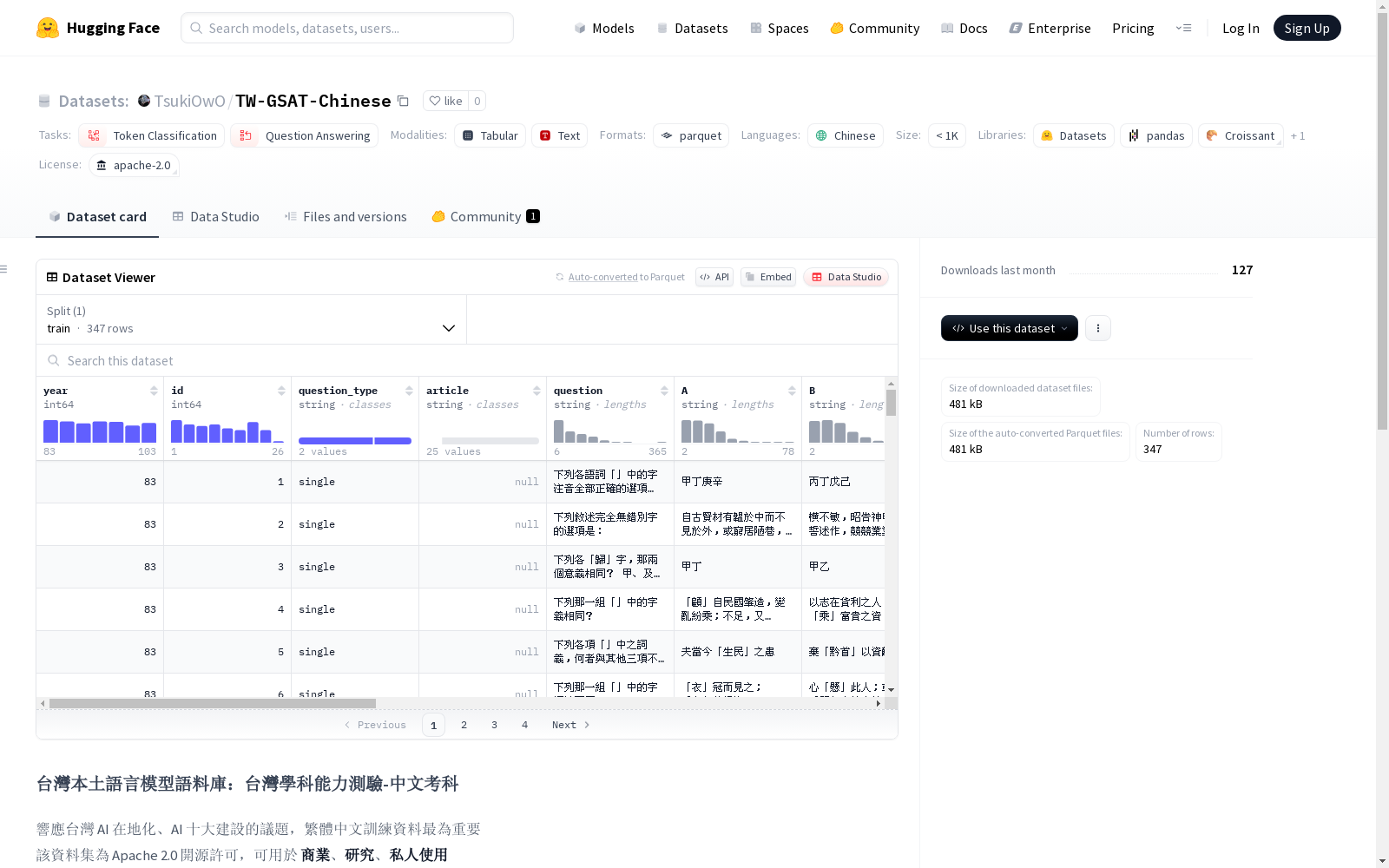1389x868 pixels.
Task: Open the Community tab
Action: 485,216
